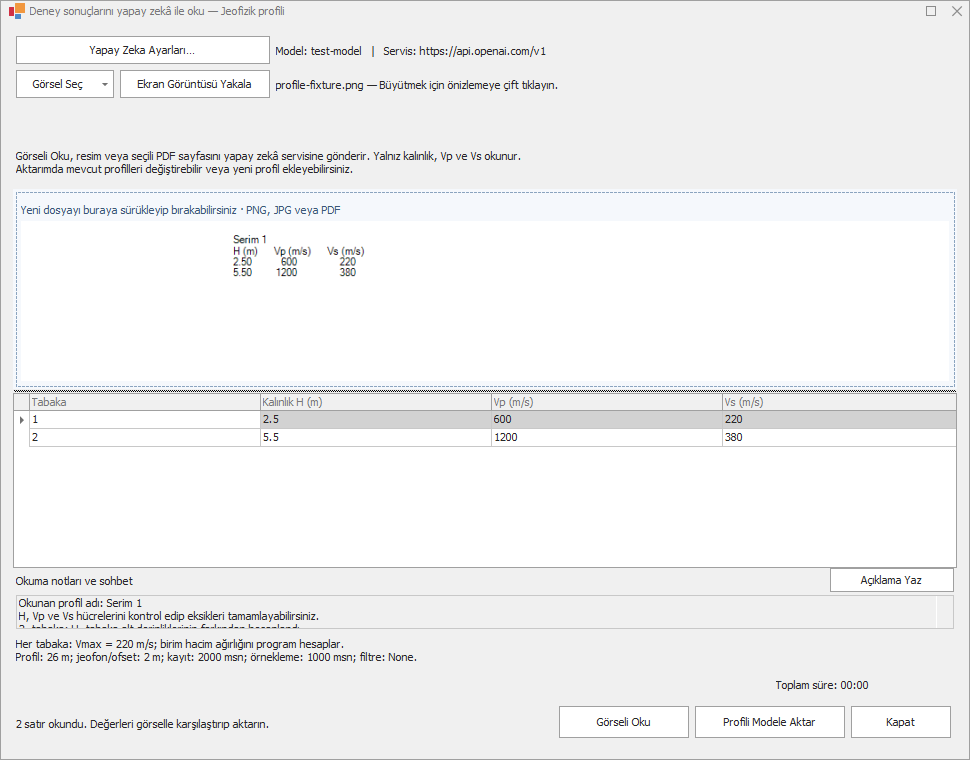The height and width of the screenshot is (760, 970).
Task: Click the Vp (m/s) column header
Action: click(606, 402)
